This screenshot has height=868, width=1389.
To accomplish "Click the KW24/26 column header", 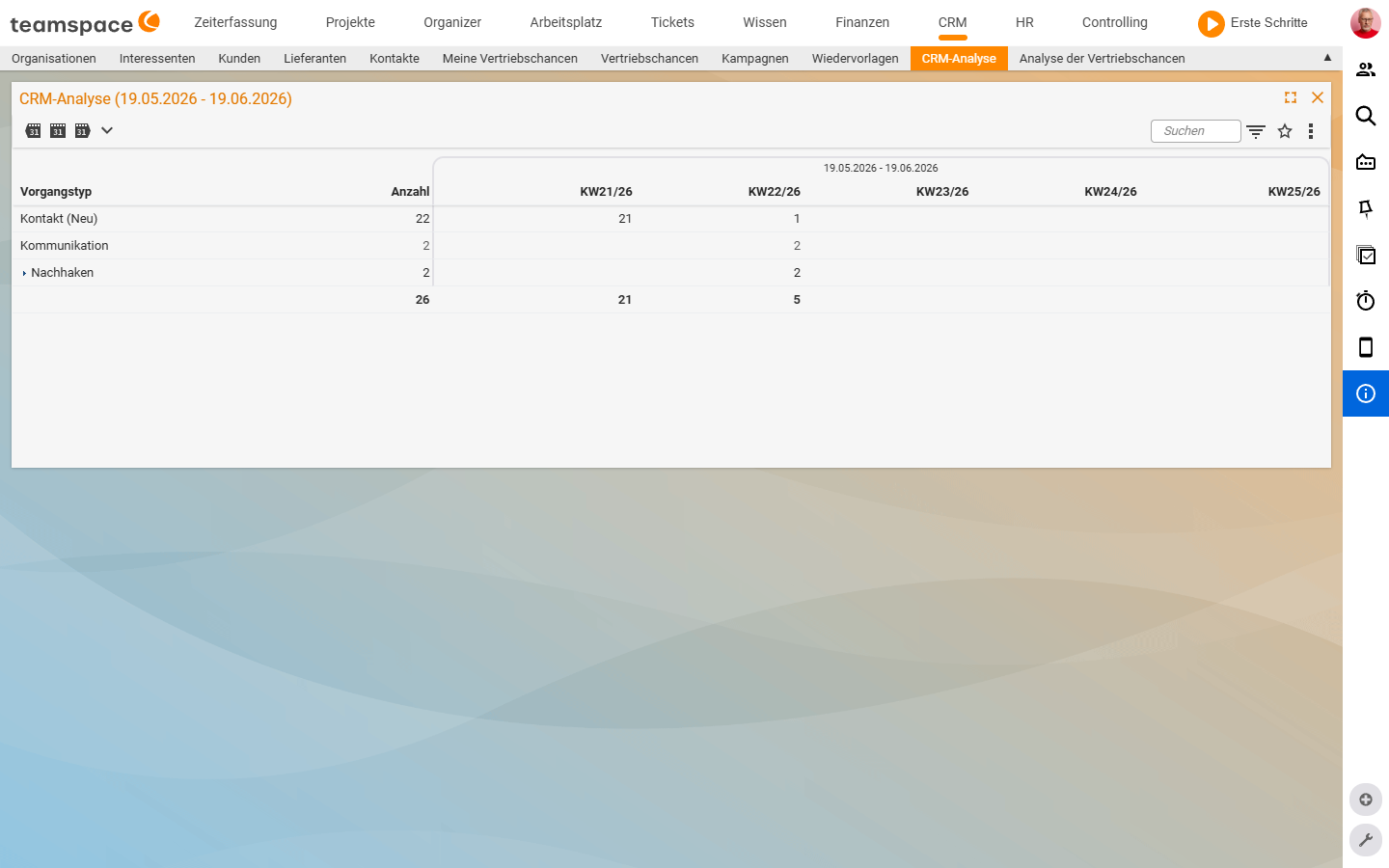I will coord(1110,192).
